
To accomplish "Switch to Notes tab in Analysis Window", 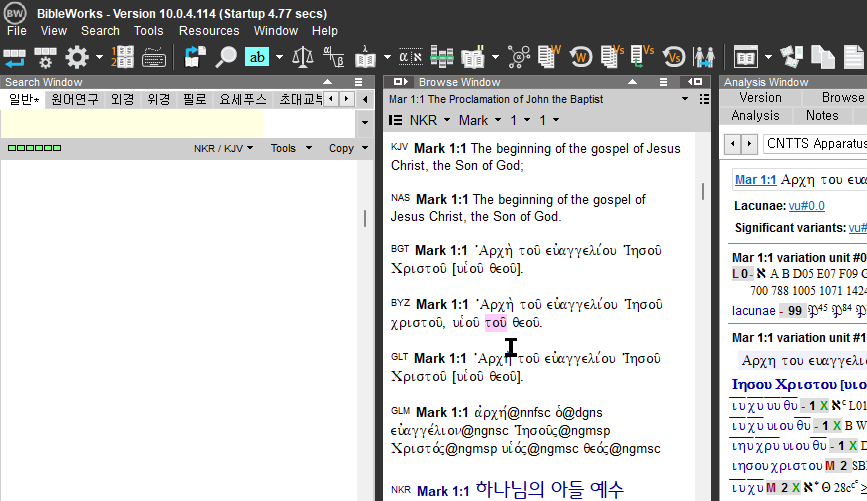I will click(x=822, y=116).
